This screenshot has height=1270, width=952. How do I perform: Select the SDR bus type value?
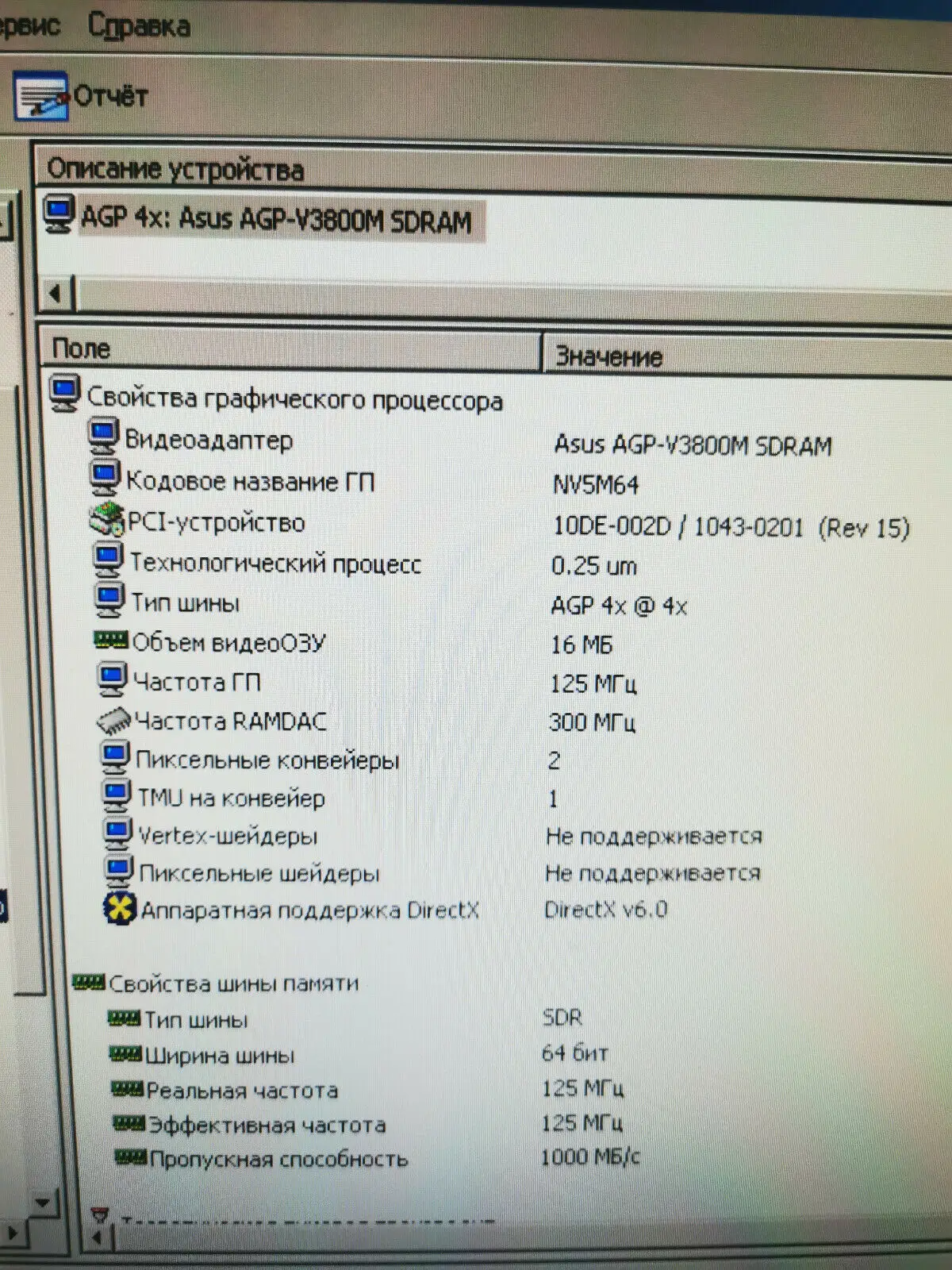click(562, 1018)
